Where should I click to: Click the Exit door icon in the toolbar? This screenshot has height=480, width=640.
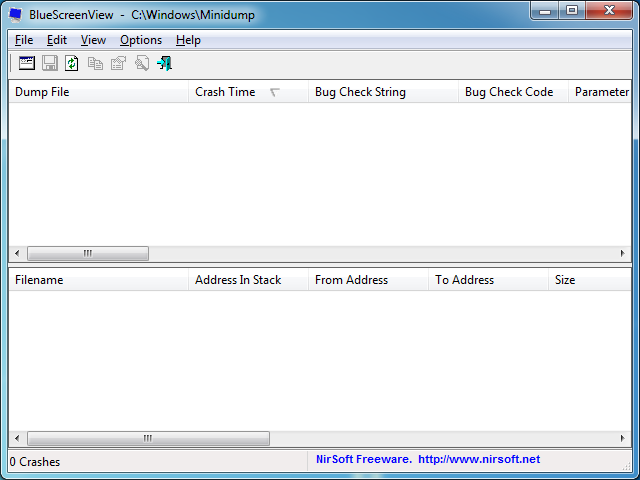(x=164, y=63)
